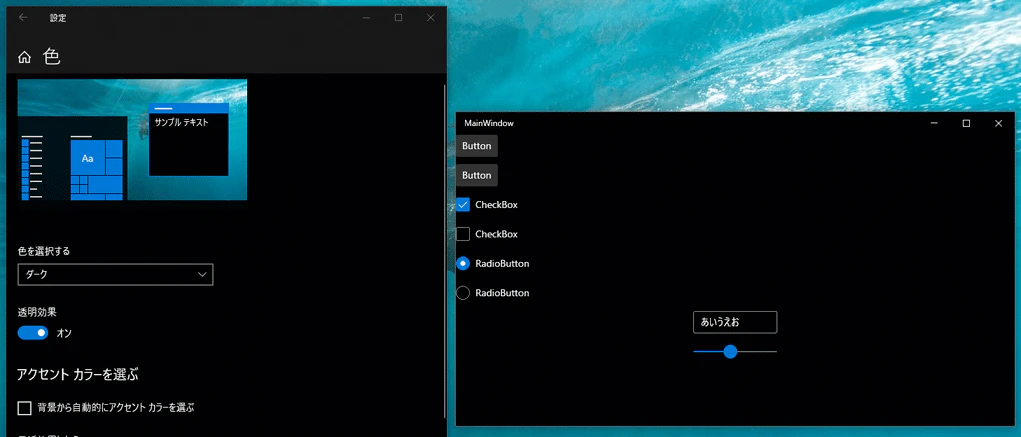The image size is (1021, 437).
Task: Go back using the Settings back arrow
Action: click(x=23, y=18)
